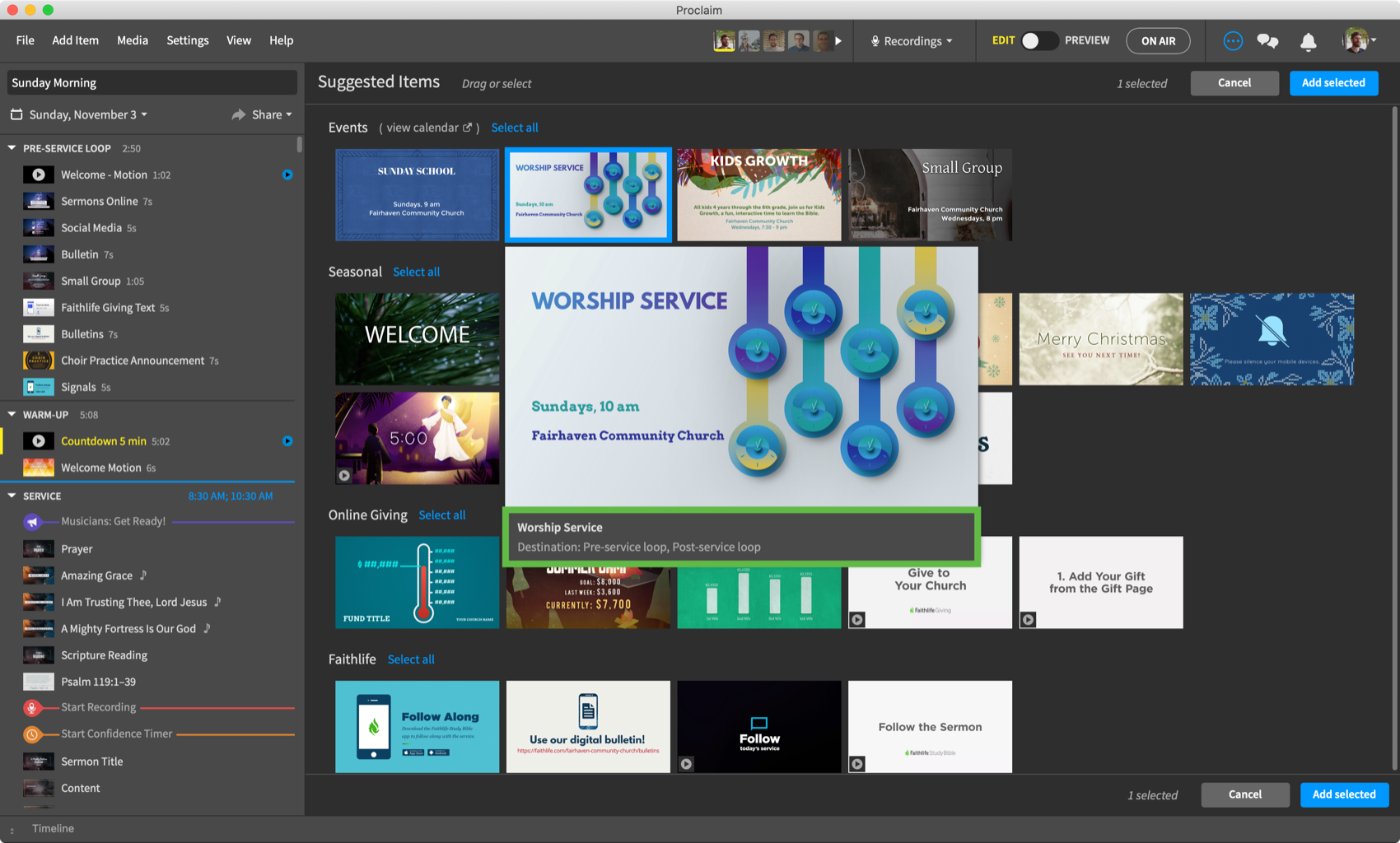1400x843 pixels.
Task: Click the video play badge on the 5:00 countdown thumbnail
Action: (x=344, y=475)
